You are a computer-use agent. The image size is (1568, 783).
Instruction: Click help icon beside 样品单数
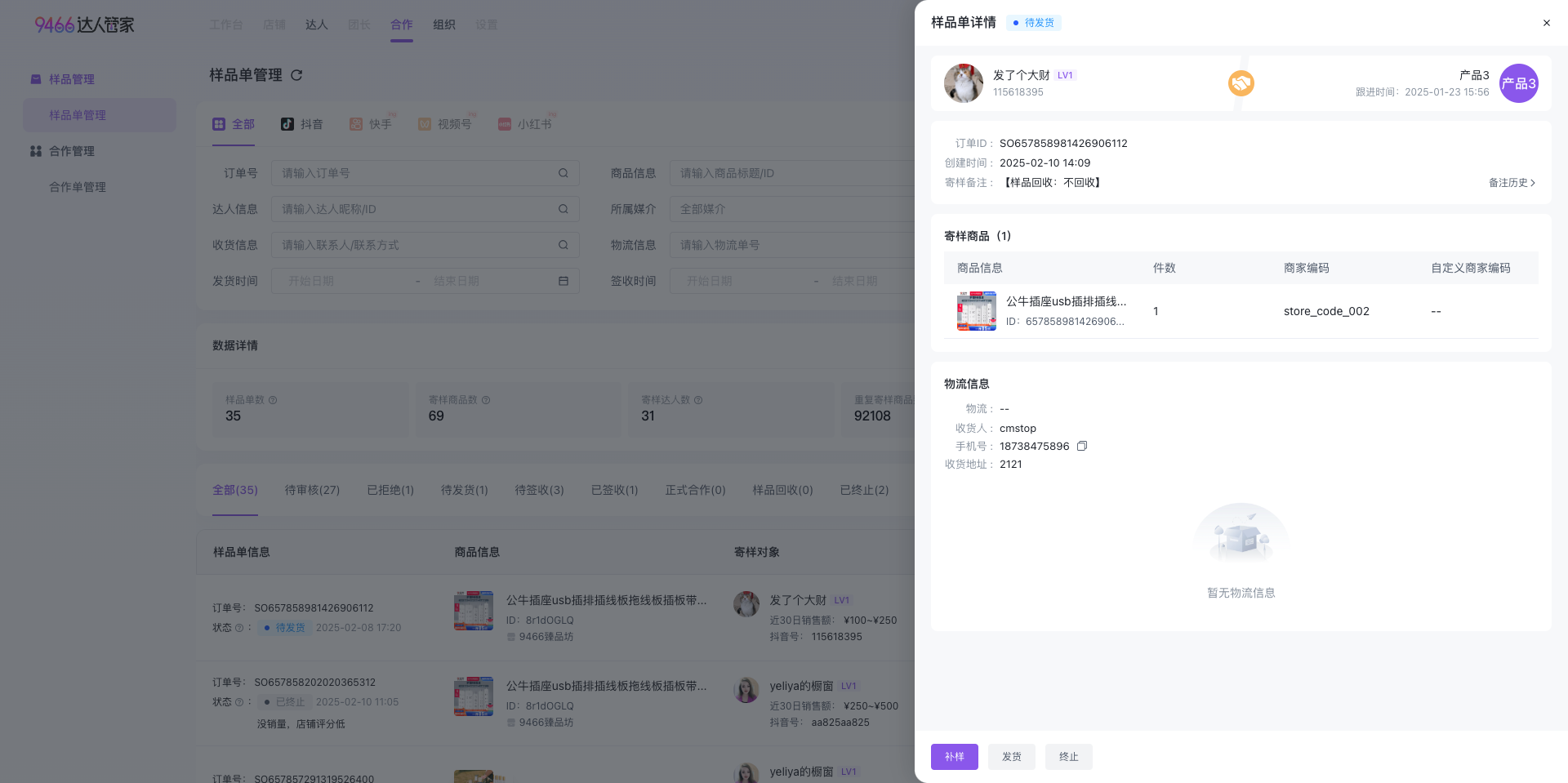(x=273, y=400)
